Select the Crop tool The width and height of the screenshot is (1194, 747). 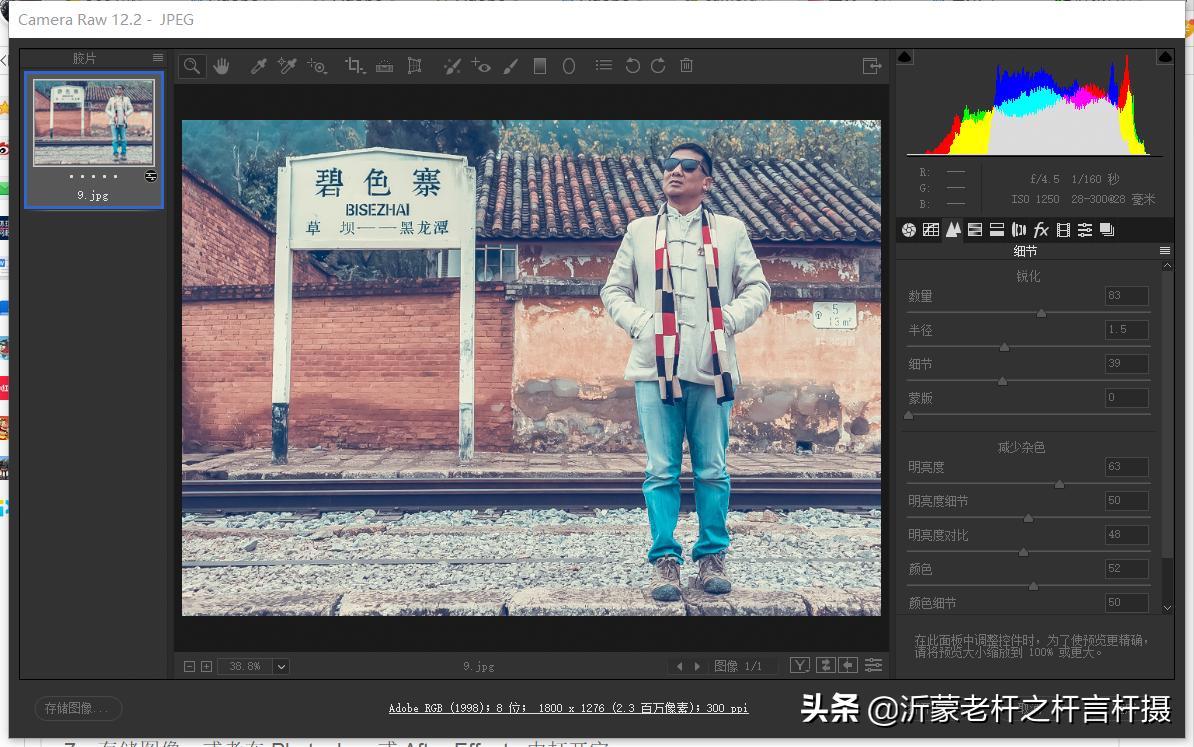[x=352, y=66]
